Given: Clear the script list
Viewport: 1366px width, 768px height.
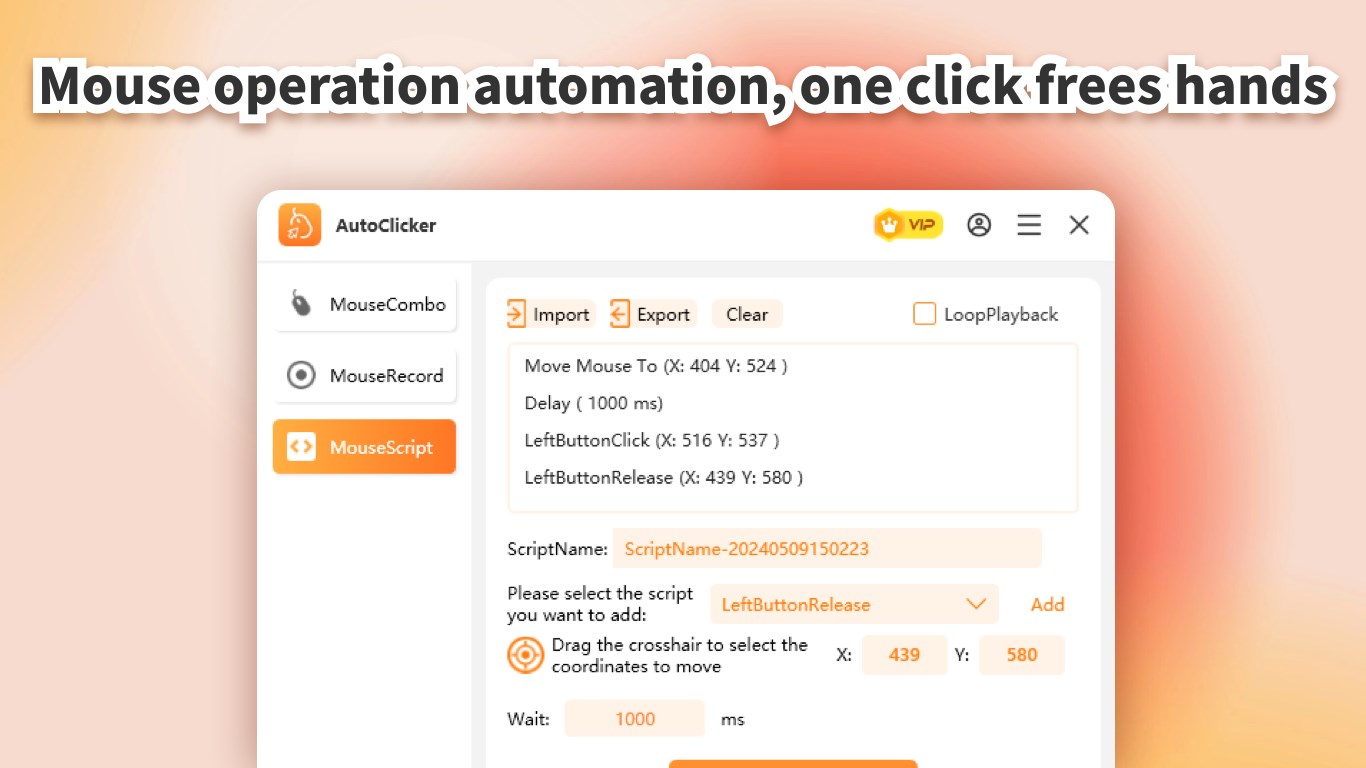Looking at the screenshot, I should (747, 314).
